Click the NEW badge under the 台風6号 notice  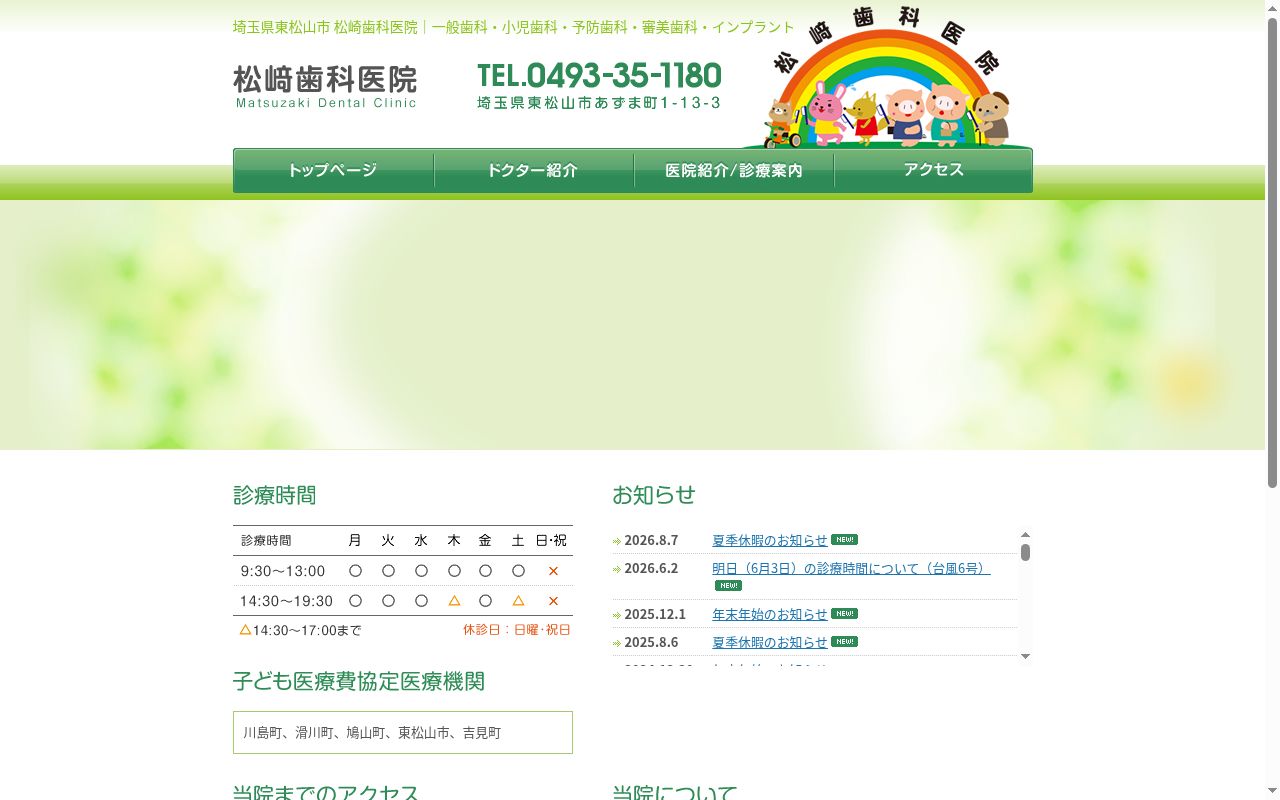[728, 586]
